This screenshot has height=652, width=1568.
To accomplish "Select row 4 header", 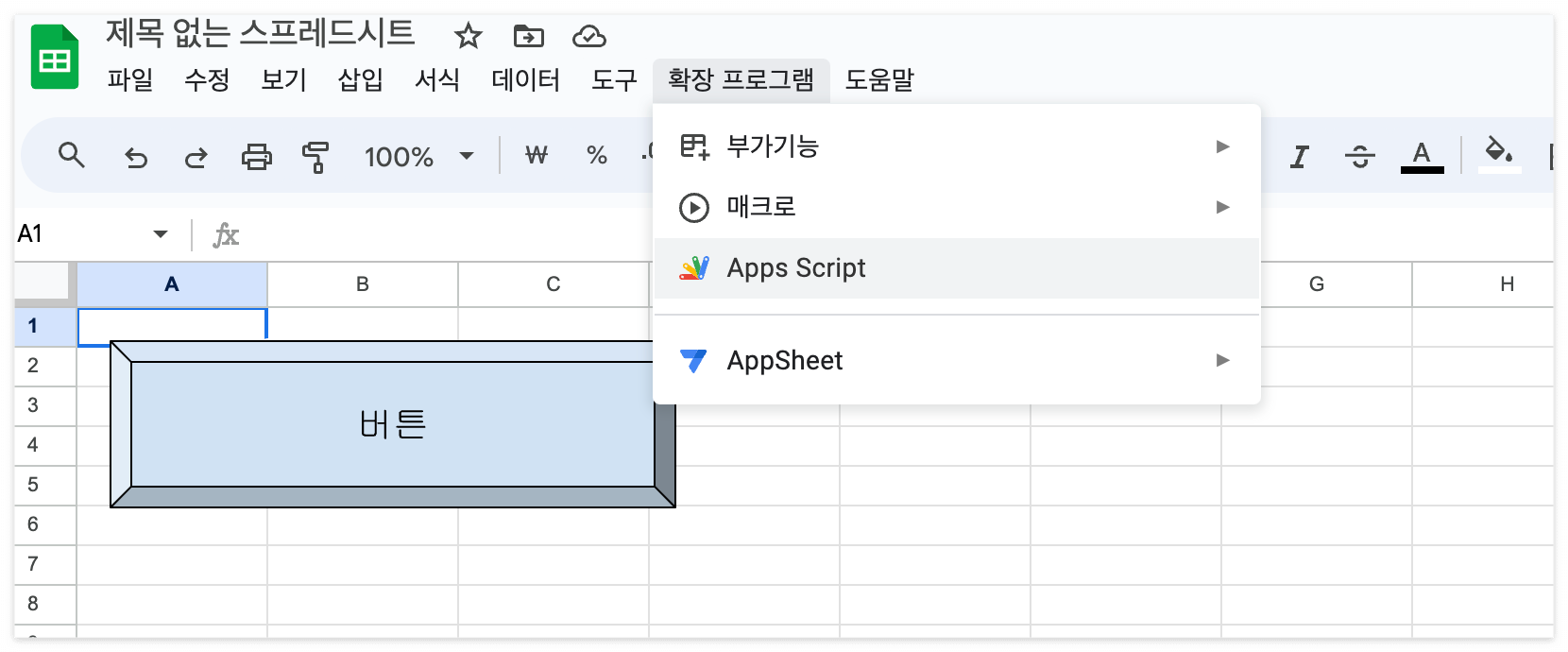I will tap(45, 445).
